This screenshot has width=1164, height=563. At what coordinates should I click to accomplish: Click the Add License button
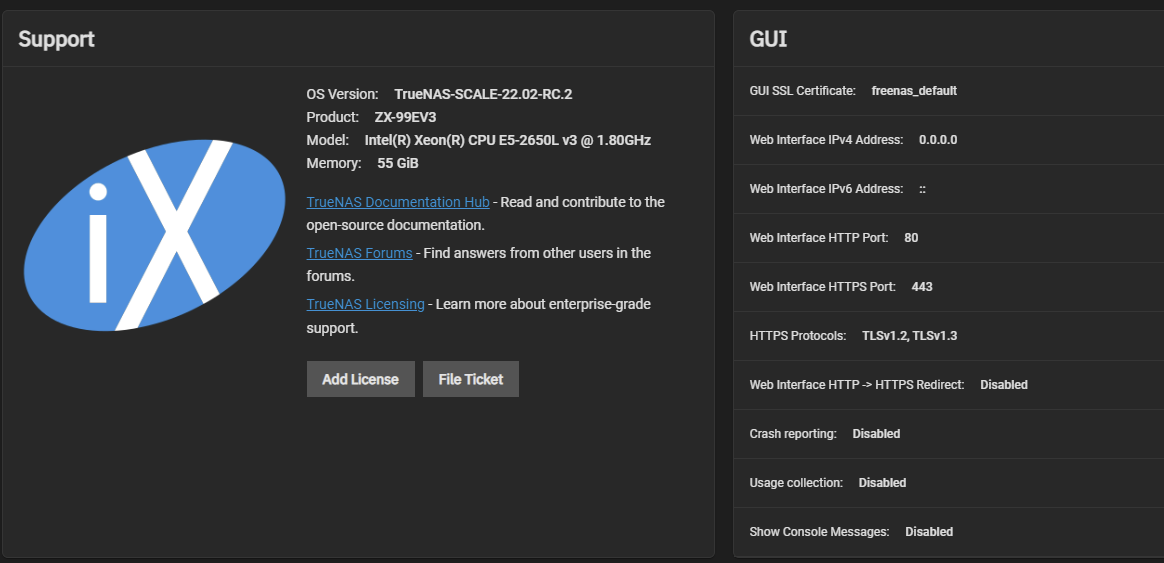[361, 379]
